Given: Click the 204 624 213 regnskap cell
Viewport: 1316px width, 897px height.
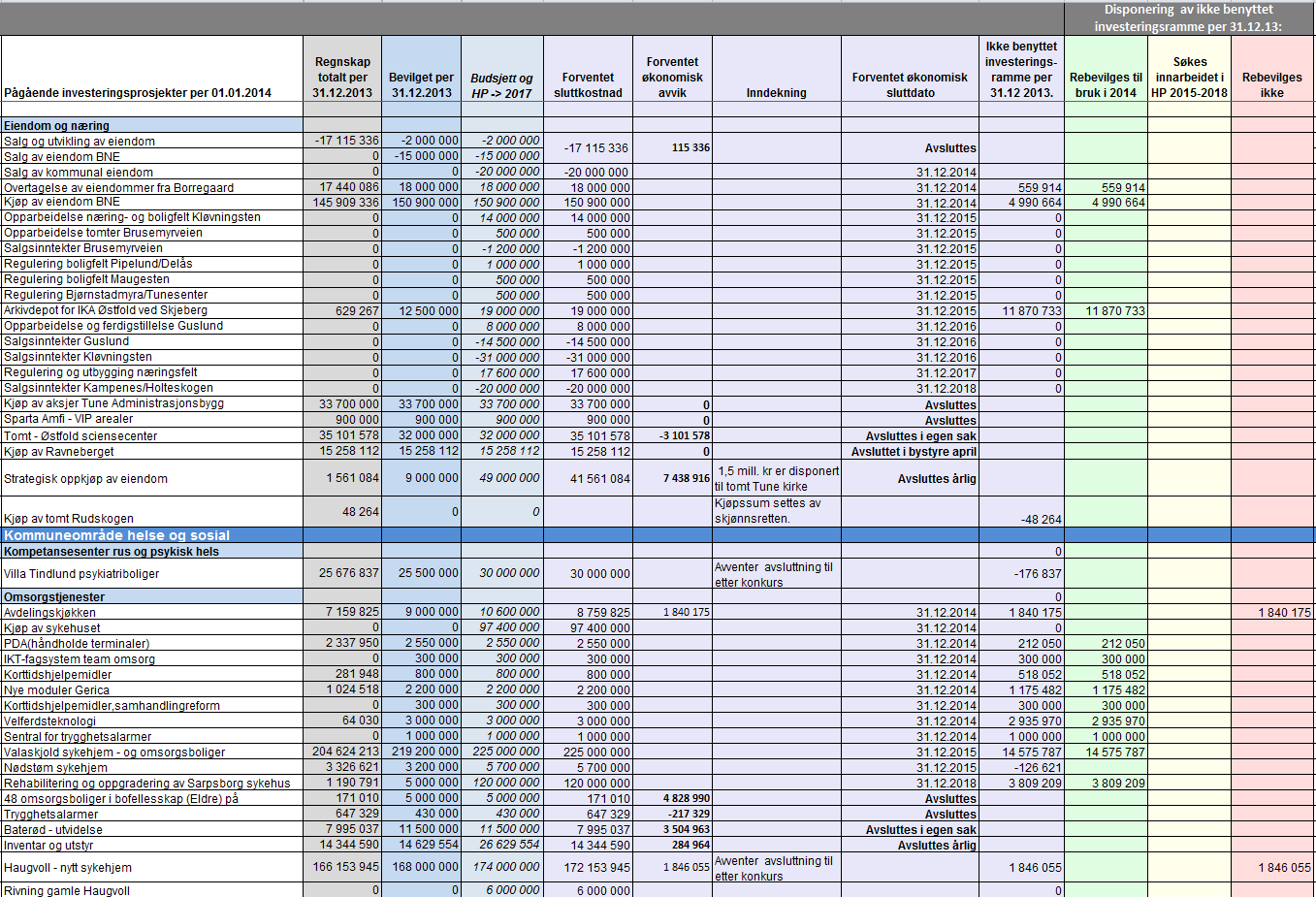Looking at the screenshot, I should click(345, 752).
